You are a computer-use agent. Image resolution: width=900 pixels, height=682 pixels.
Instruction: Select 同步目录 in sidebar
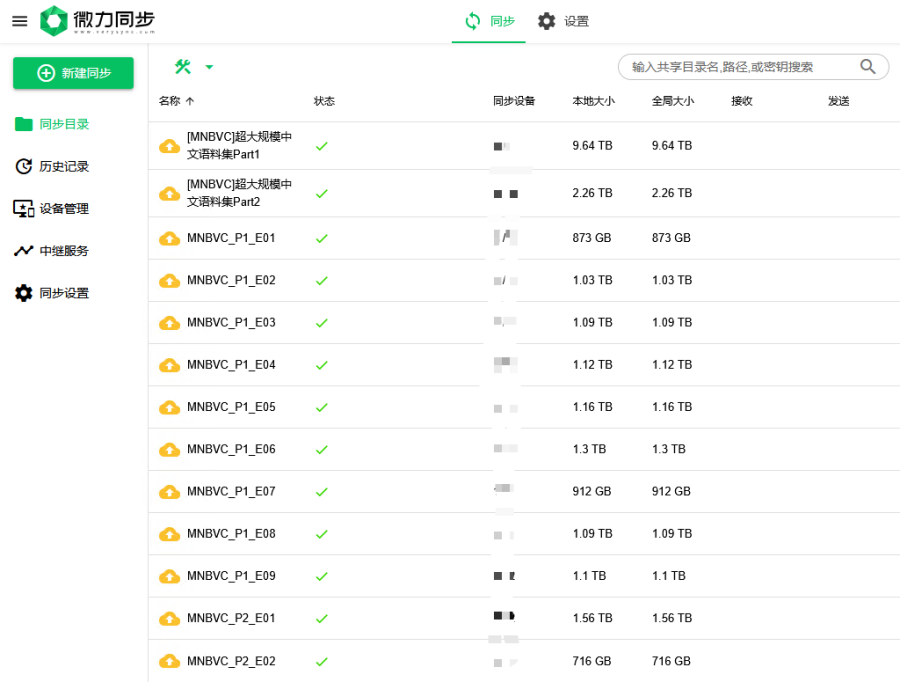tap(64, 125)
